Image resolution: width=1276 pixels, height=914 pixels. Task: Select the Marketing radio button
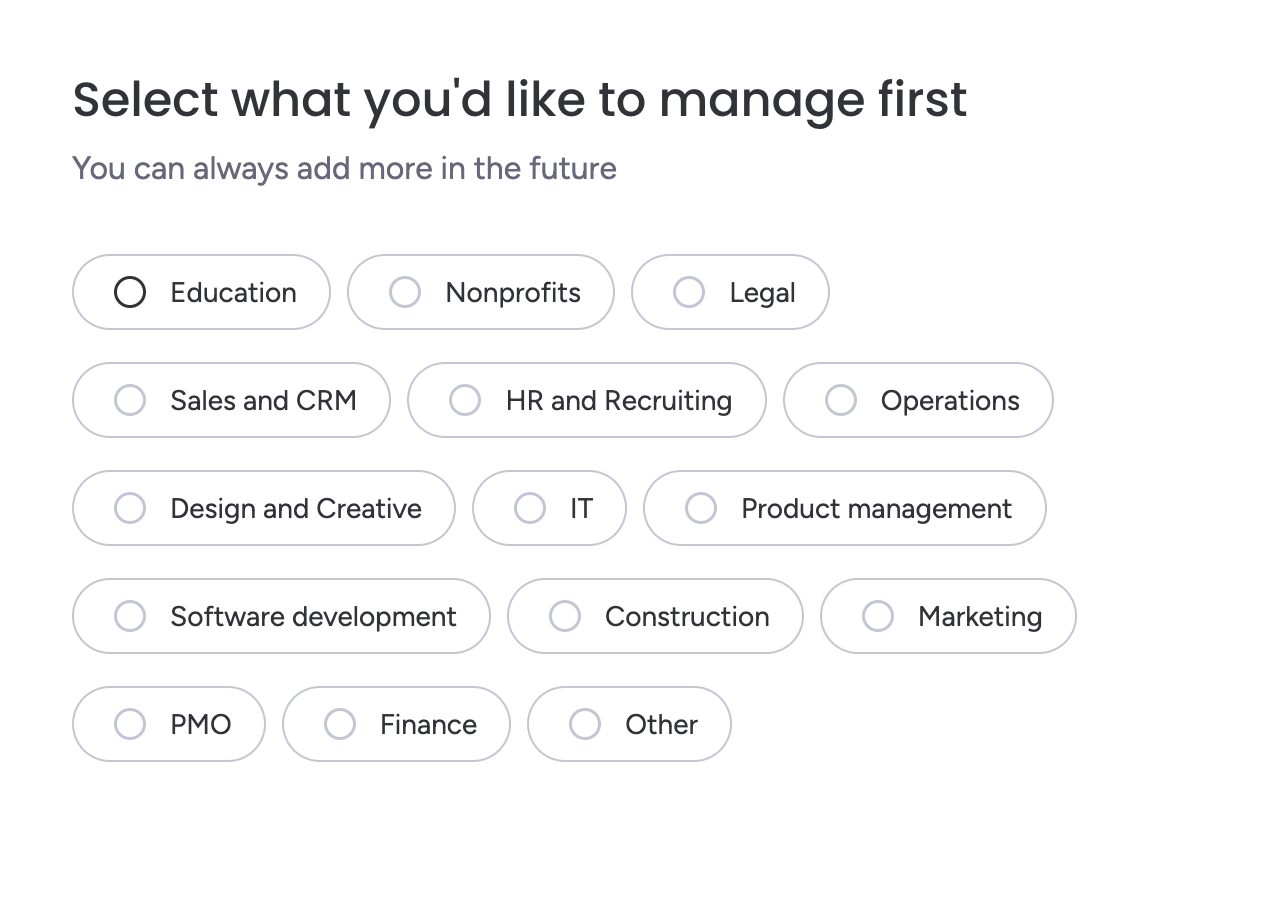pyautogui.click(x=878, y=616)
